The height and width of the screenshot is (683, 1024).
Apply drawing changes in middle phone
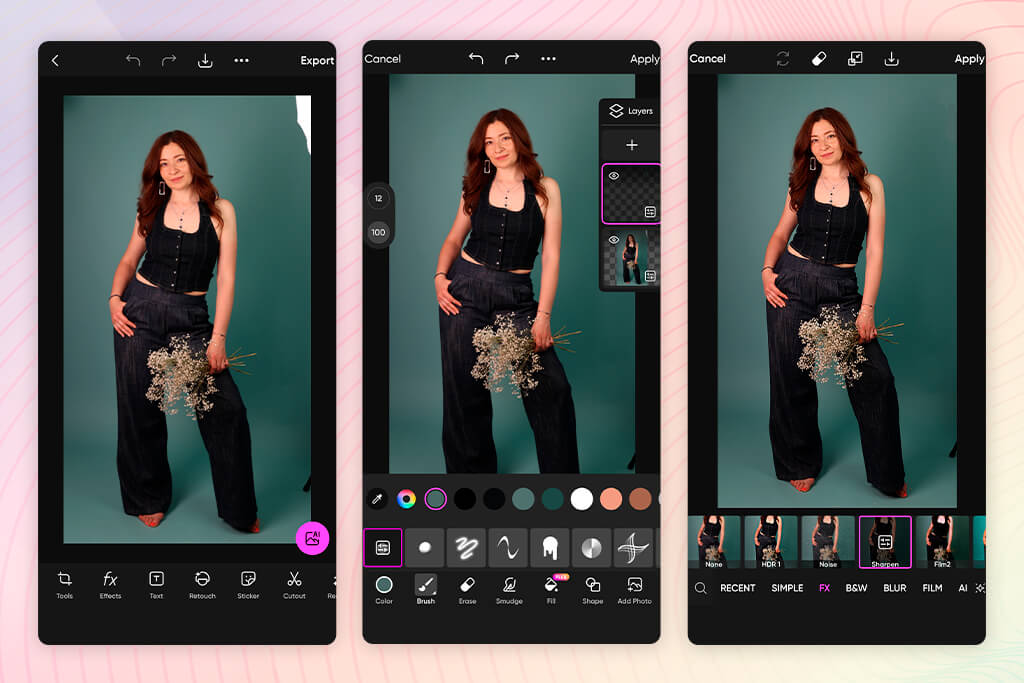point(645,59)
